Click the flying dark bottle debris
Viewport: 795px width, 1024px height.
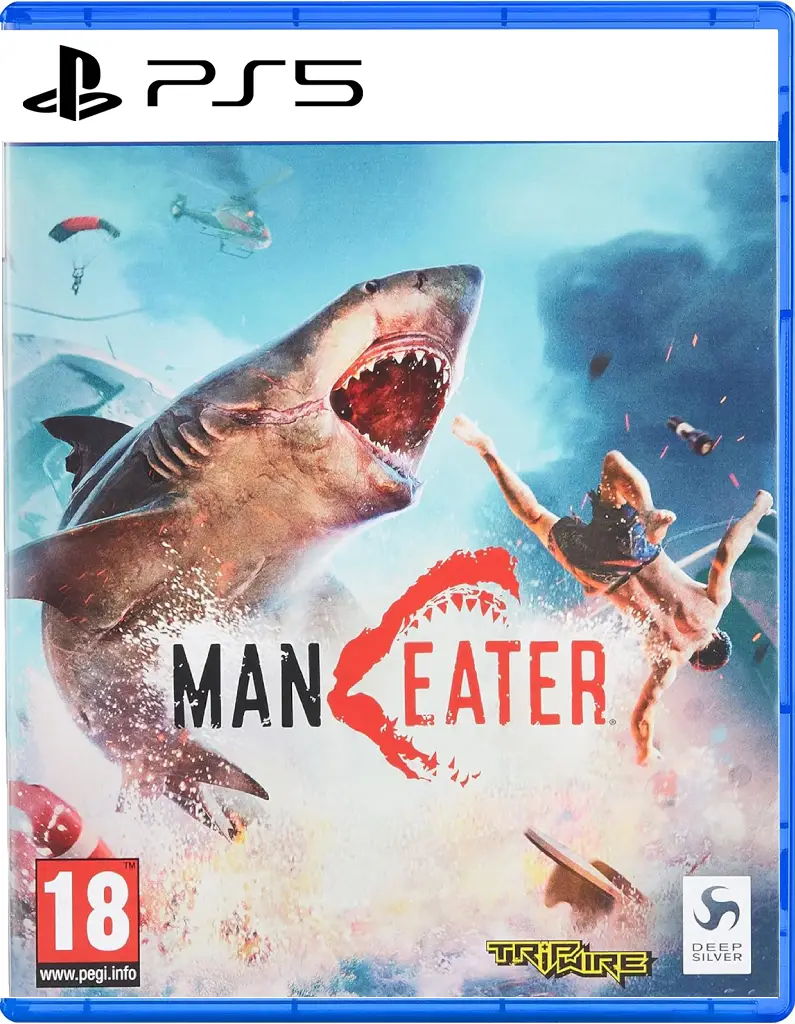point(690,435)
